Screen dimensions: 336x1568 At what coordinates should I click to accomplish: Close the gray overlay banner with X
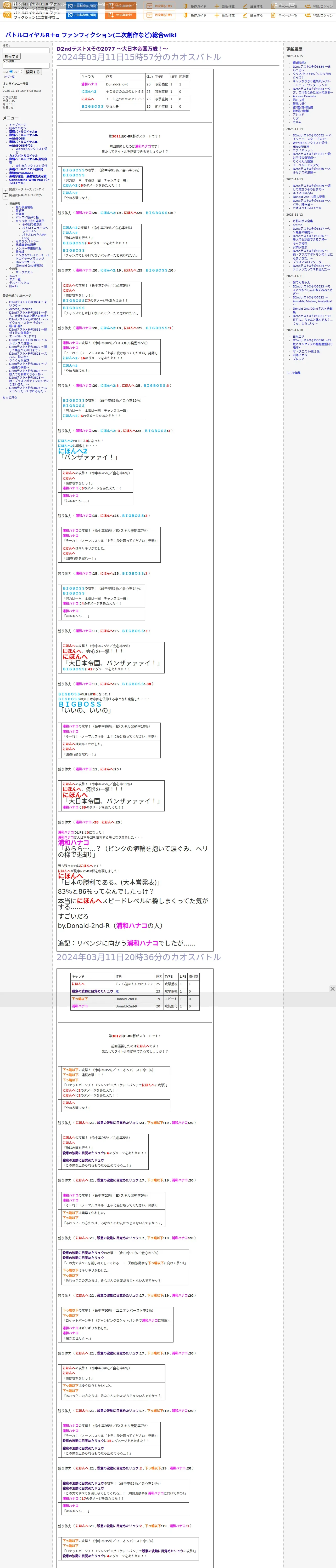(332, 989)
